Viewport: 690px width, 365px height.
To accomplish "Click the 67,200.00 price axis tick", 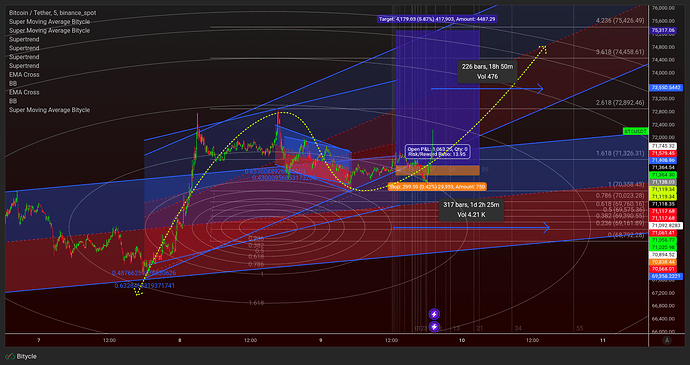I will coord(663,293).
